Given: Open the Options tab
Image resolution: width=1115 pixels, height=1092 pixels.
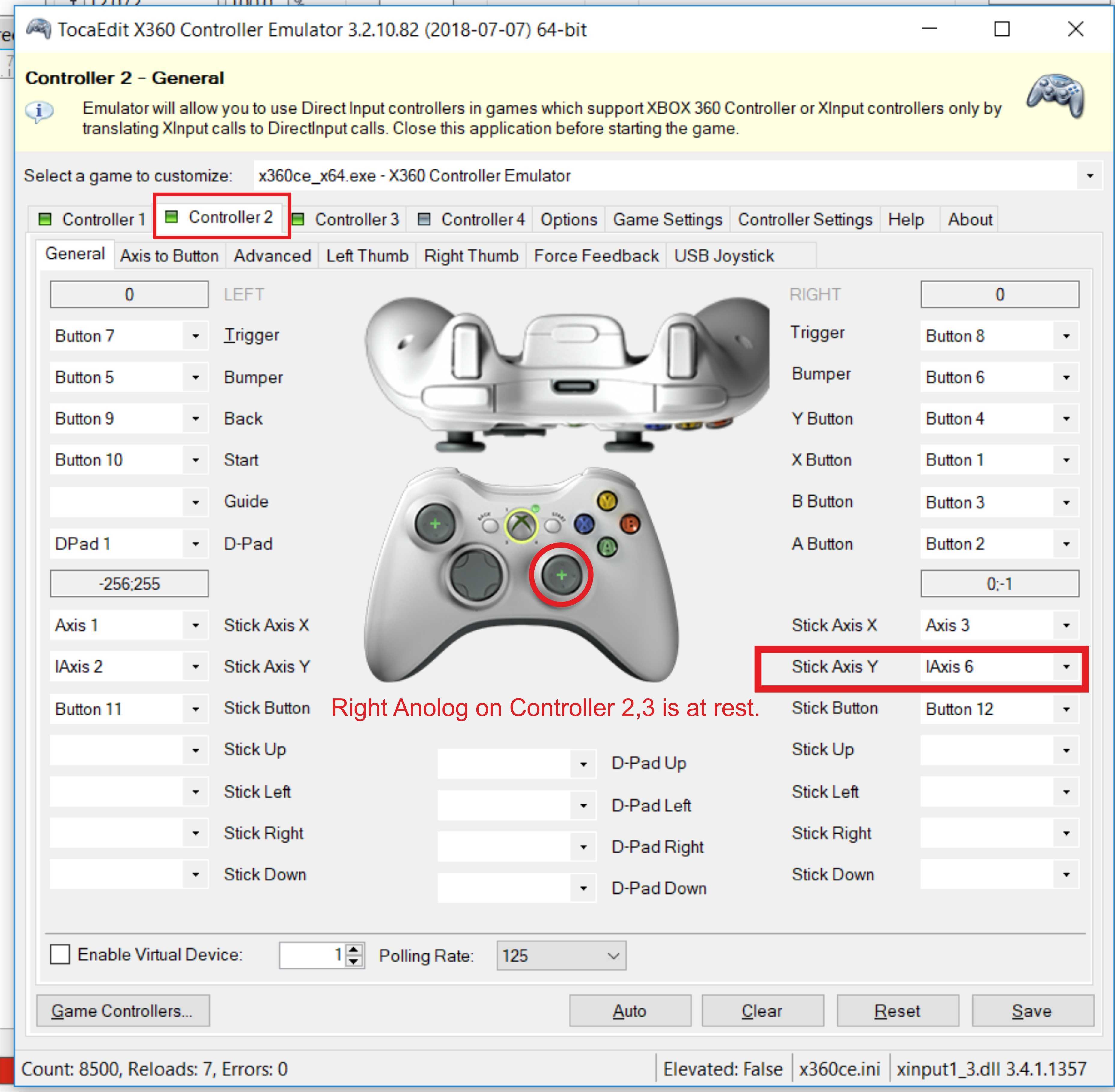Looking at the screenshot, I should 569,219.
